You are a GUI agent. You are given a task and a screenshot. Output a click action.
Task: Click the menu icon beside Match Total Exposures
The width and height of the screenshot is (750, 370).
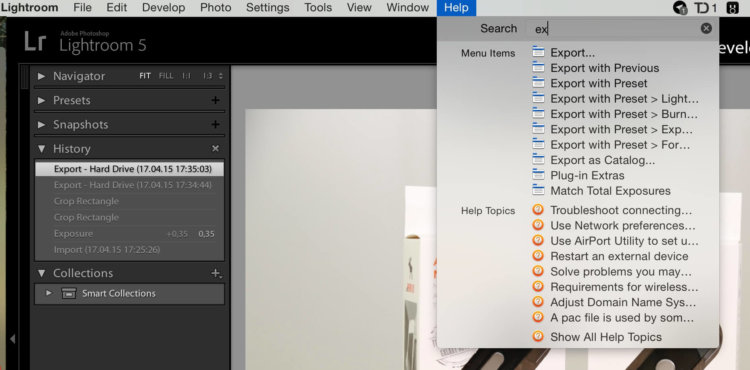click(539, 190)
